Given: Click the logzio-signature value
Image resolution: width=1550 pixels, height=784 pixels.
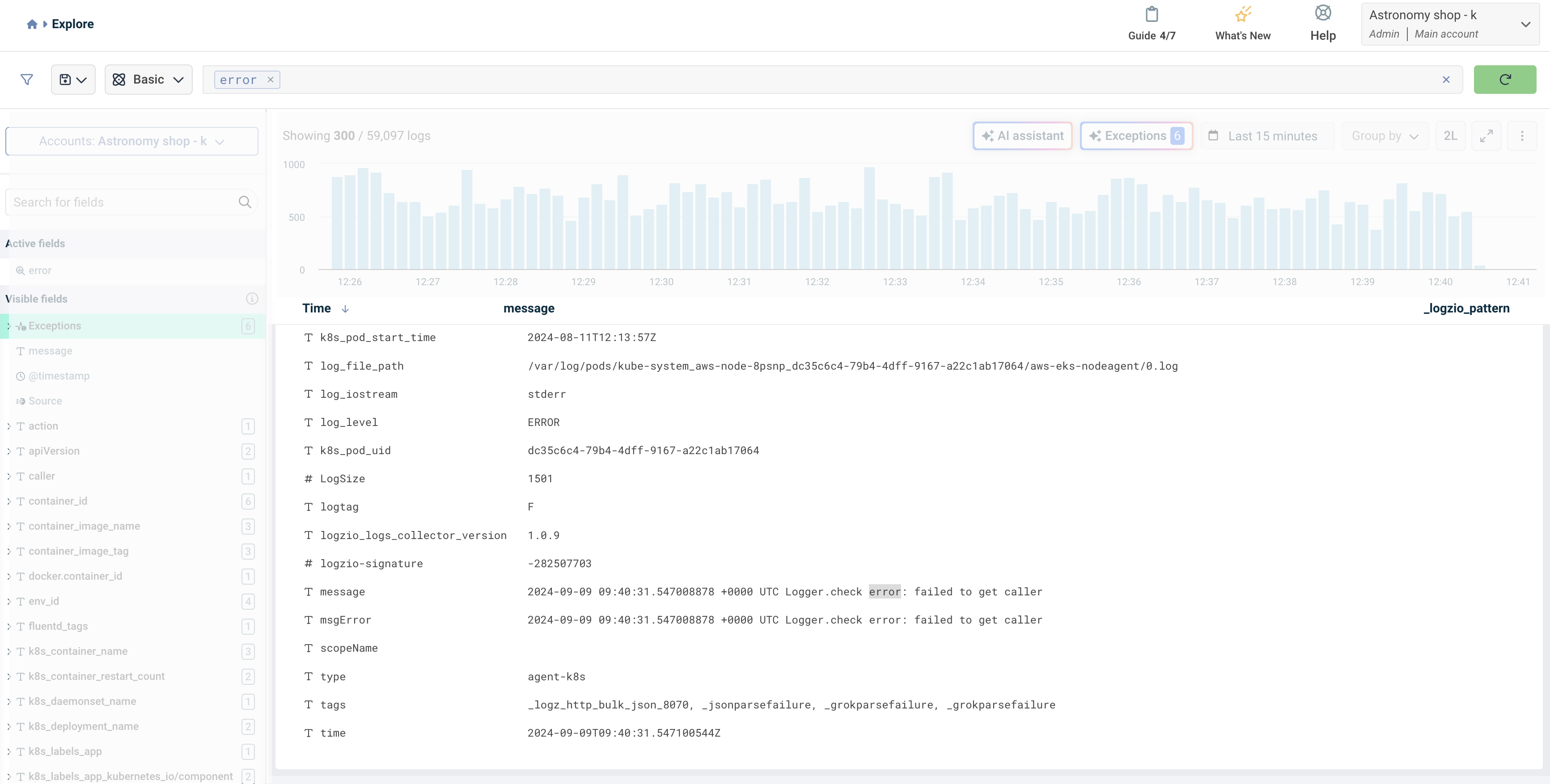Looking at the screenshot, I should 559,564.
